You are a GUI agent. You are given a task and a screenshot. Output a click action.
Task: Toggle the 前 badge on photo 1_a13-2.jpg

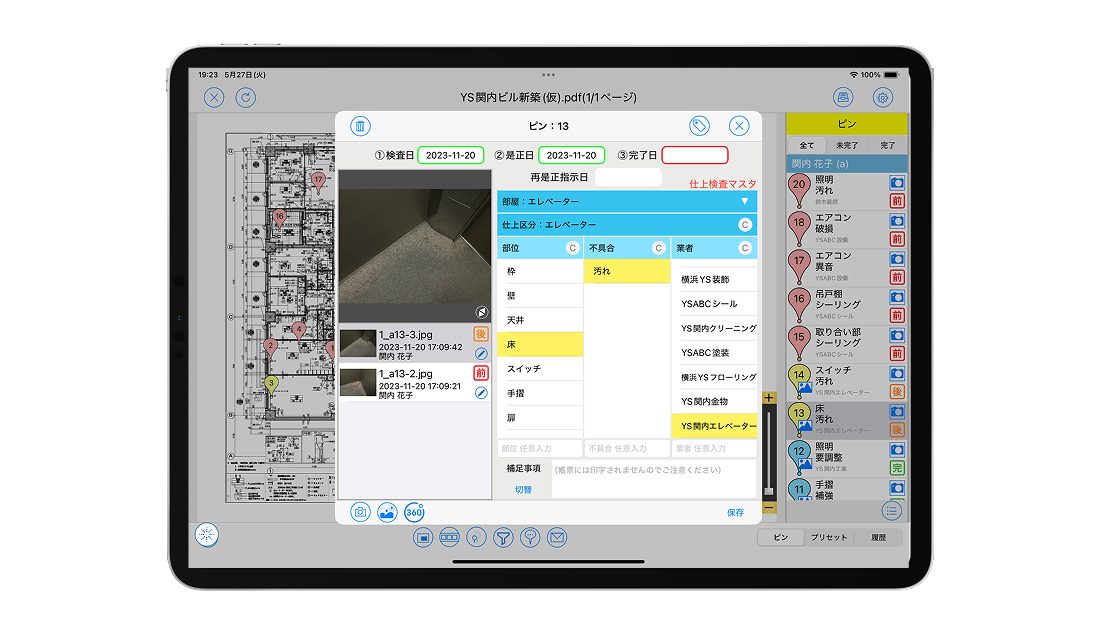pyautogui.click(x=481, y=373)
